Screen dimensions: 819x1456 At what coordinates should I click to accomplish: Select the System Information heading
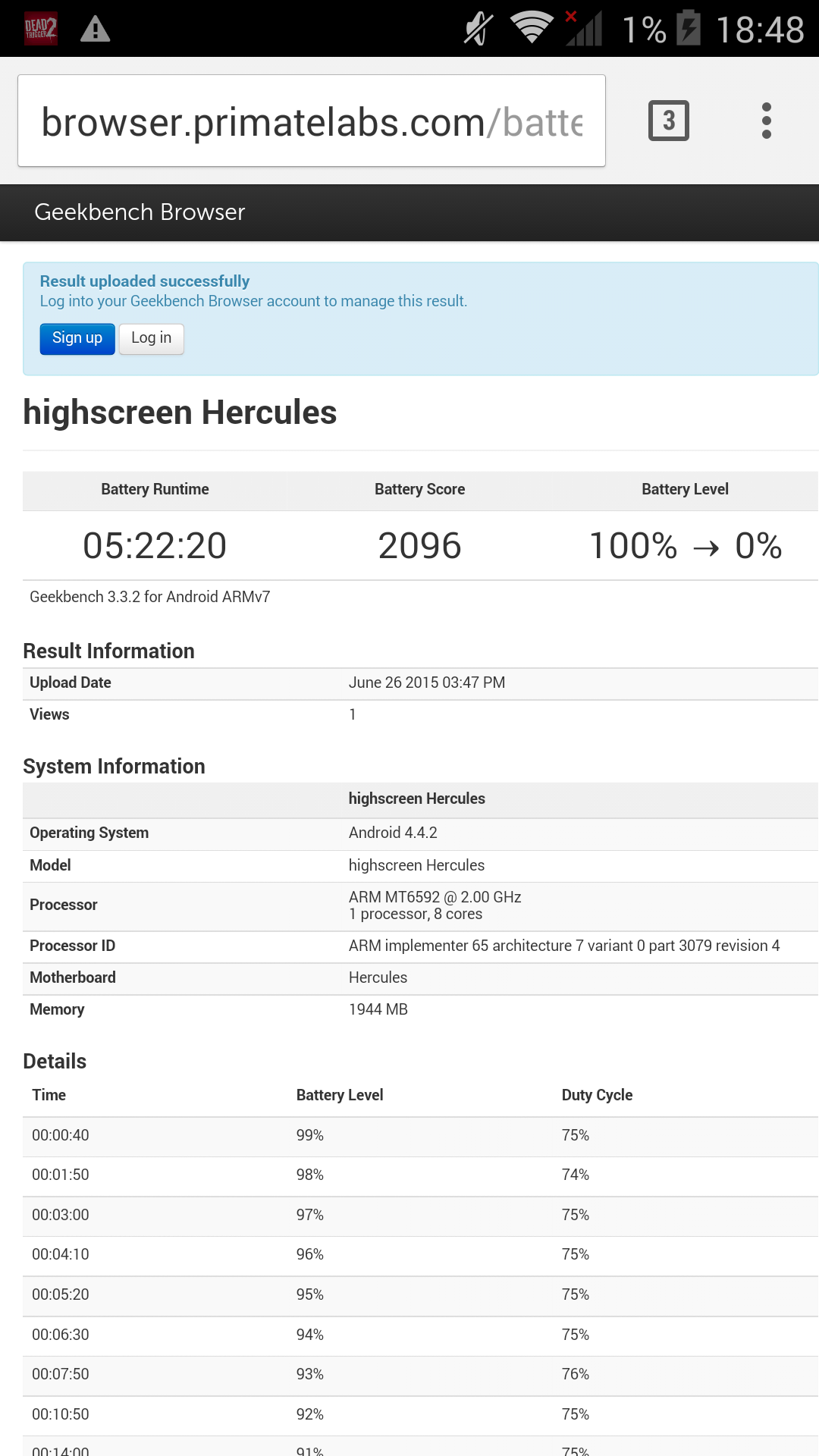pos(114,767)
